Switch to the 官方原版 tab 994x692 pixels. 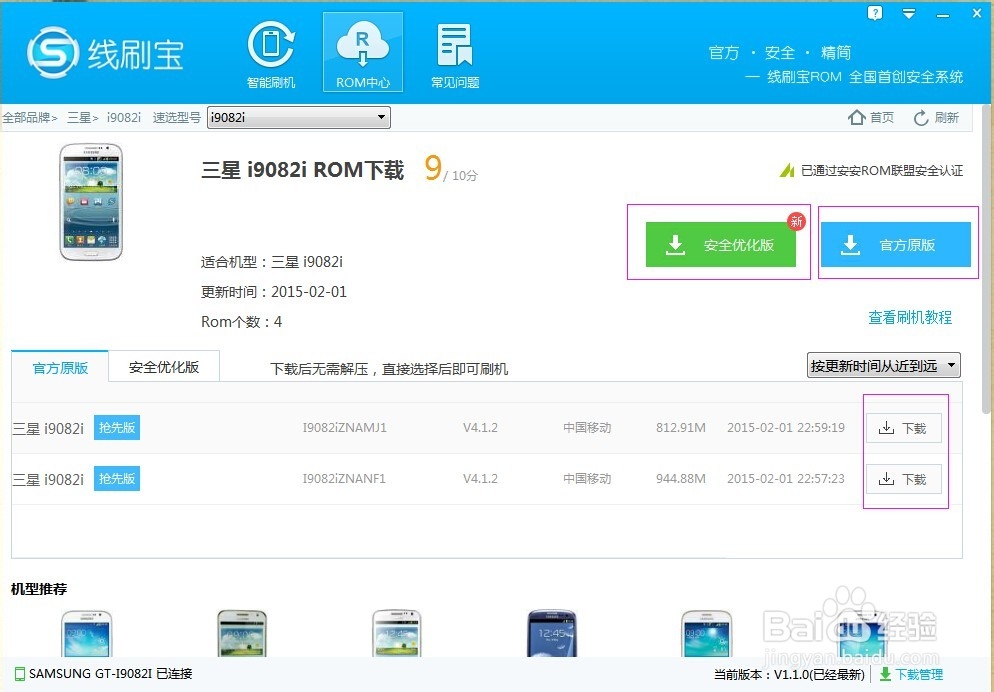(x=60, y=368)
